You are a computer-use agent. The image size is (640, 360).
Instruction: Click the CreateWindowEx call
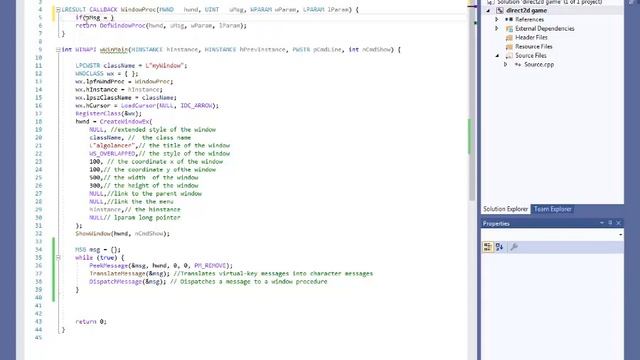(126, 122)
